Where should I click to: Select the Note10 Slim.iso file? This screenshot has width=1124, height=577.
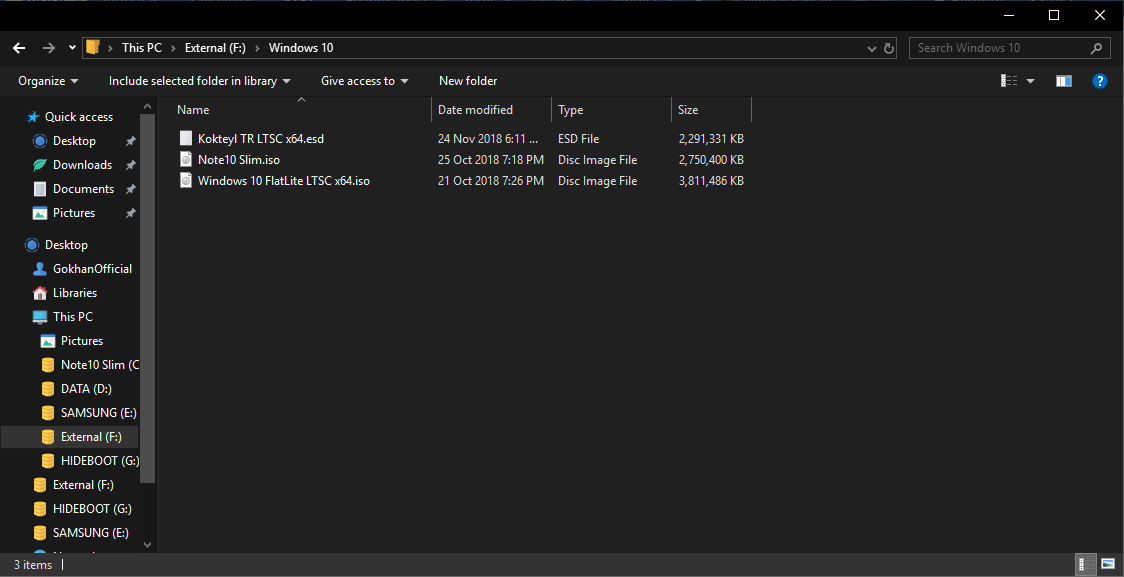click(x=239, y=160)
